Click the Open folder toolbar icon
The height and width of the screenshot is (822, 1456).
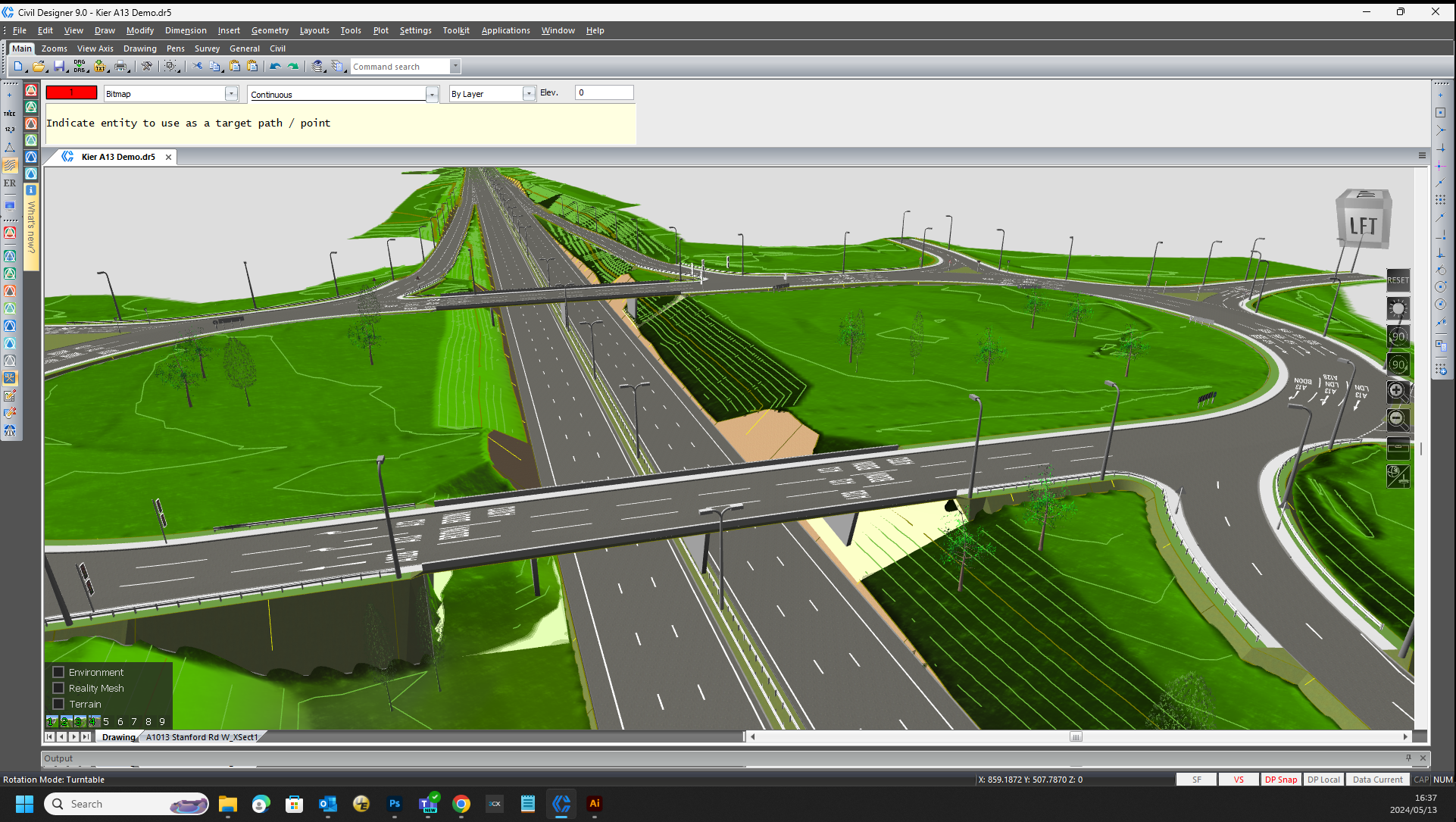[x=39, y=67]
